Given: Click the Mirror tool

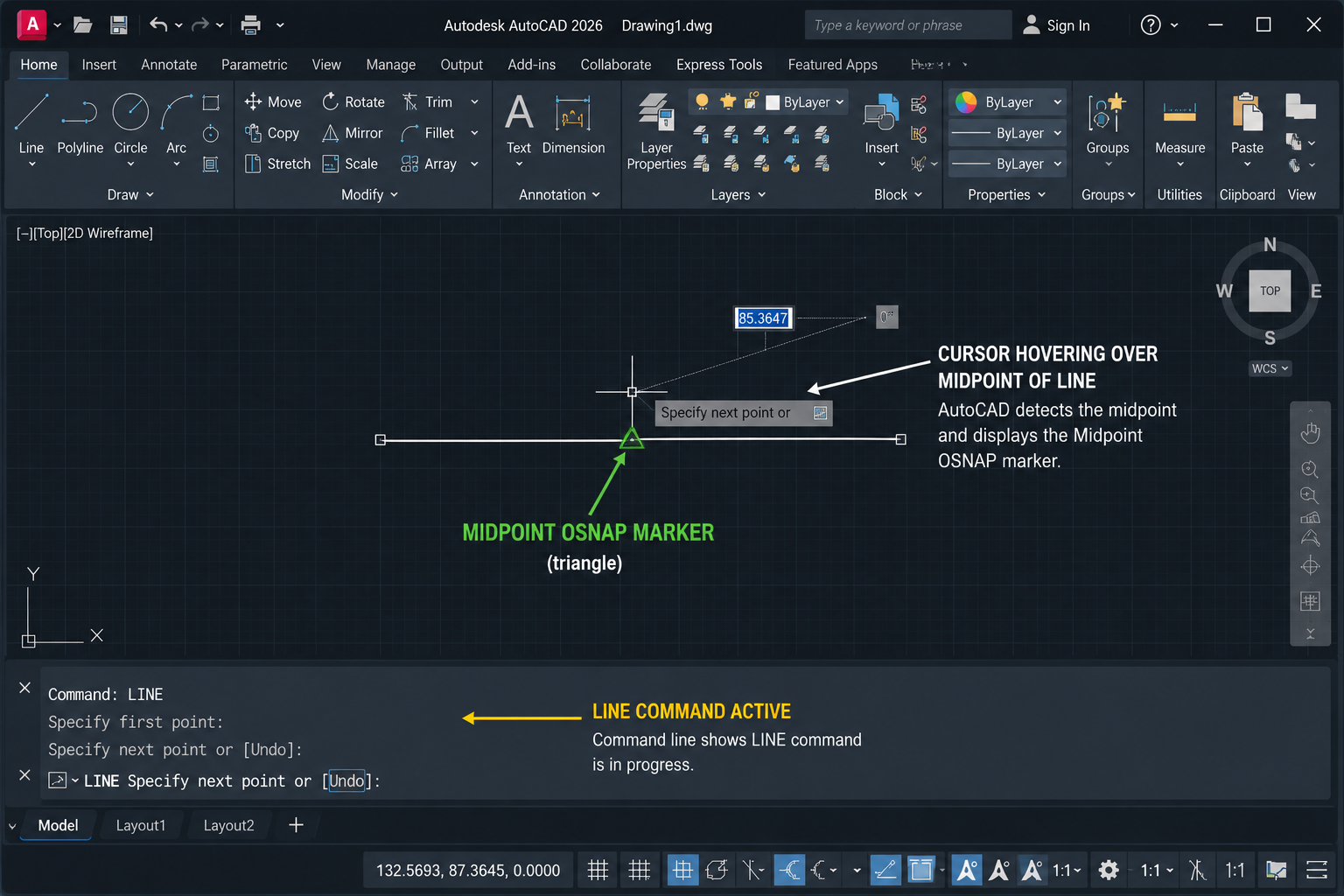Looking at the screenshot, I should (x=352, y=133).
